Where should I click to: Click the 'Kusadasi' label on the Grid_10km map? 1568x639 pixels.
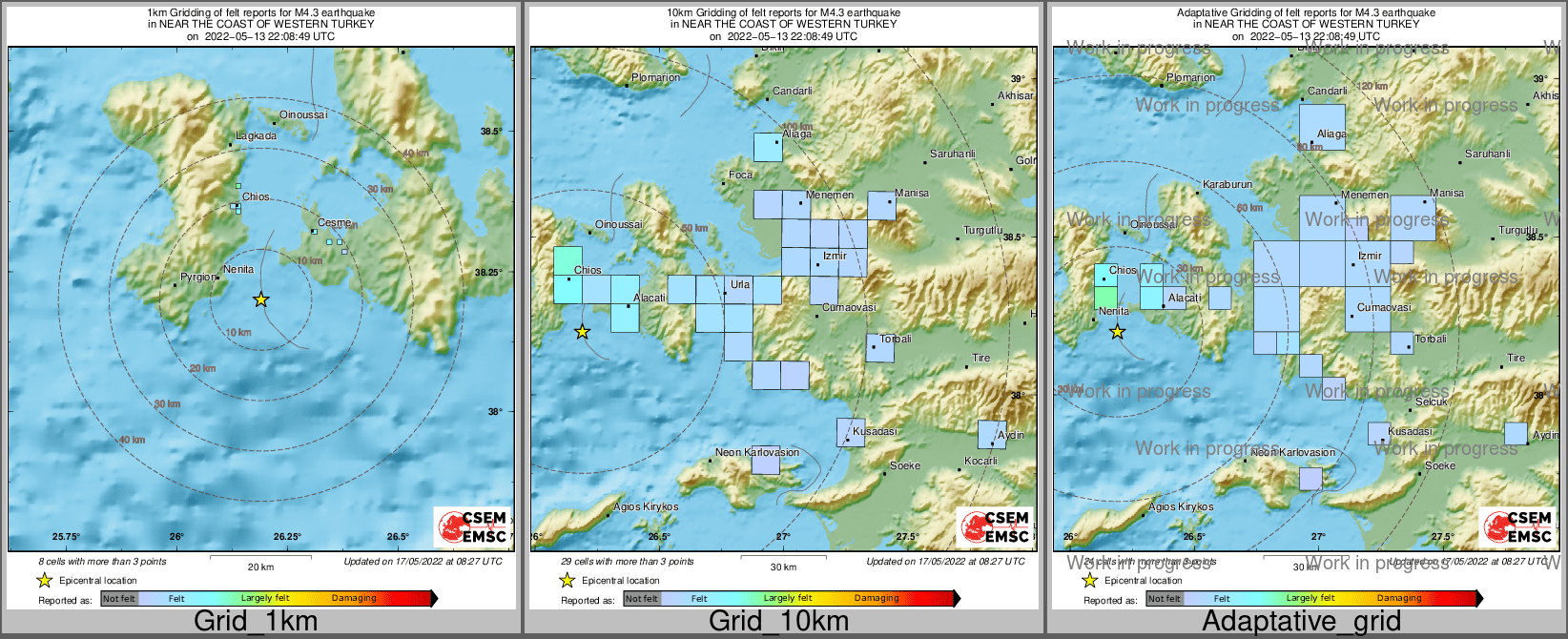(x=875, y=431)
